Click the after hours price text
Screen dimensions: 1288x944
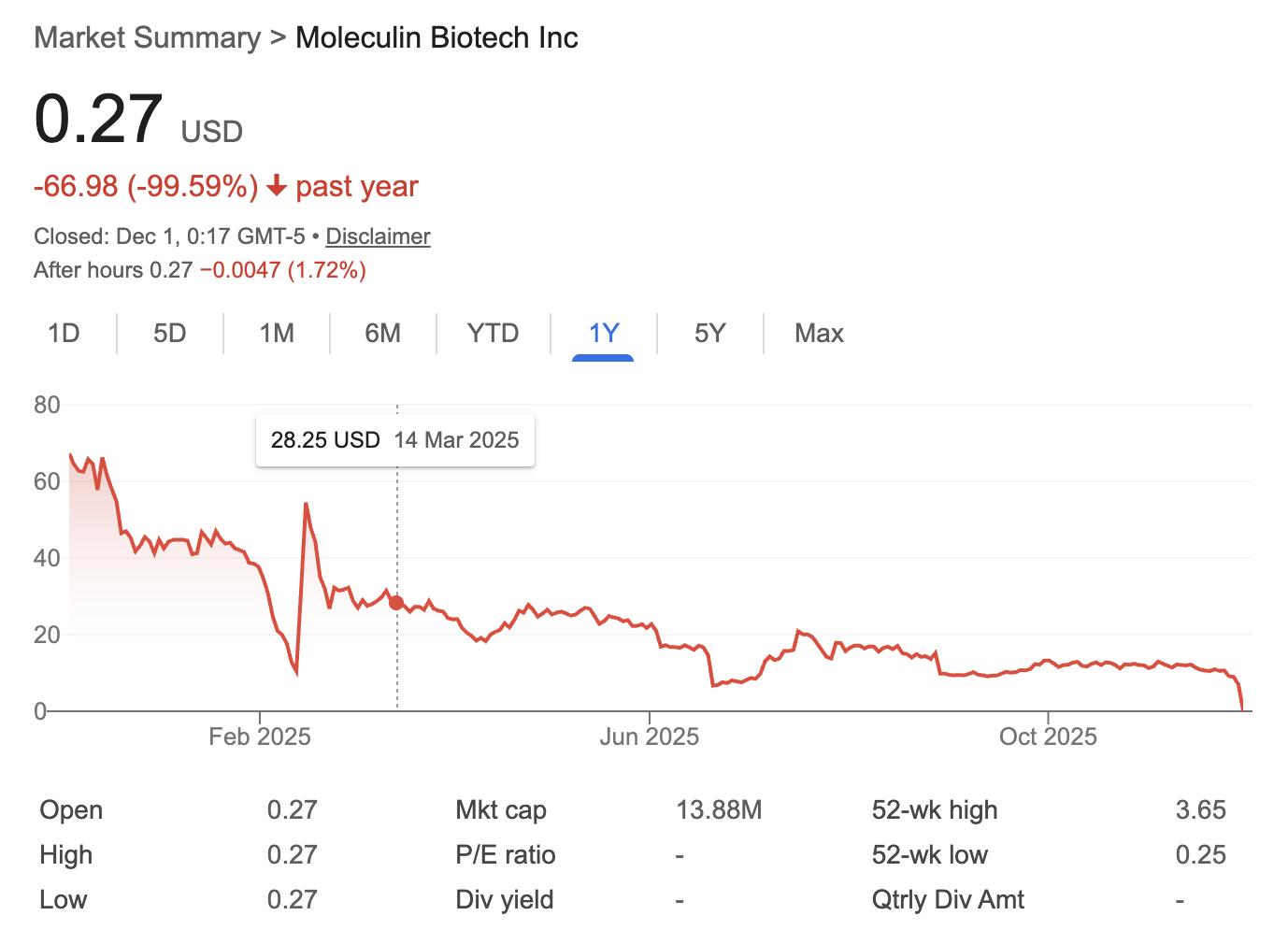pos(199,270)
